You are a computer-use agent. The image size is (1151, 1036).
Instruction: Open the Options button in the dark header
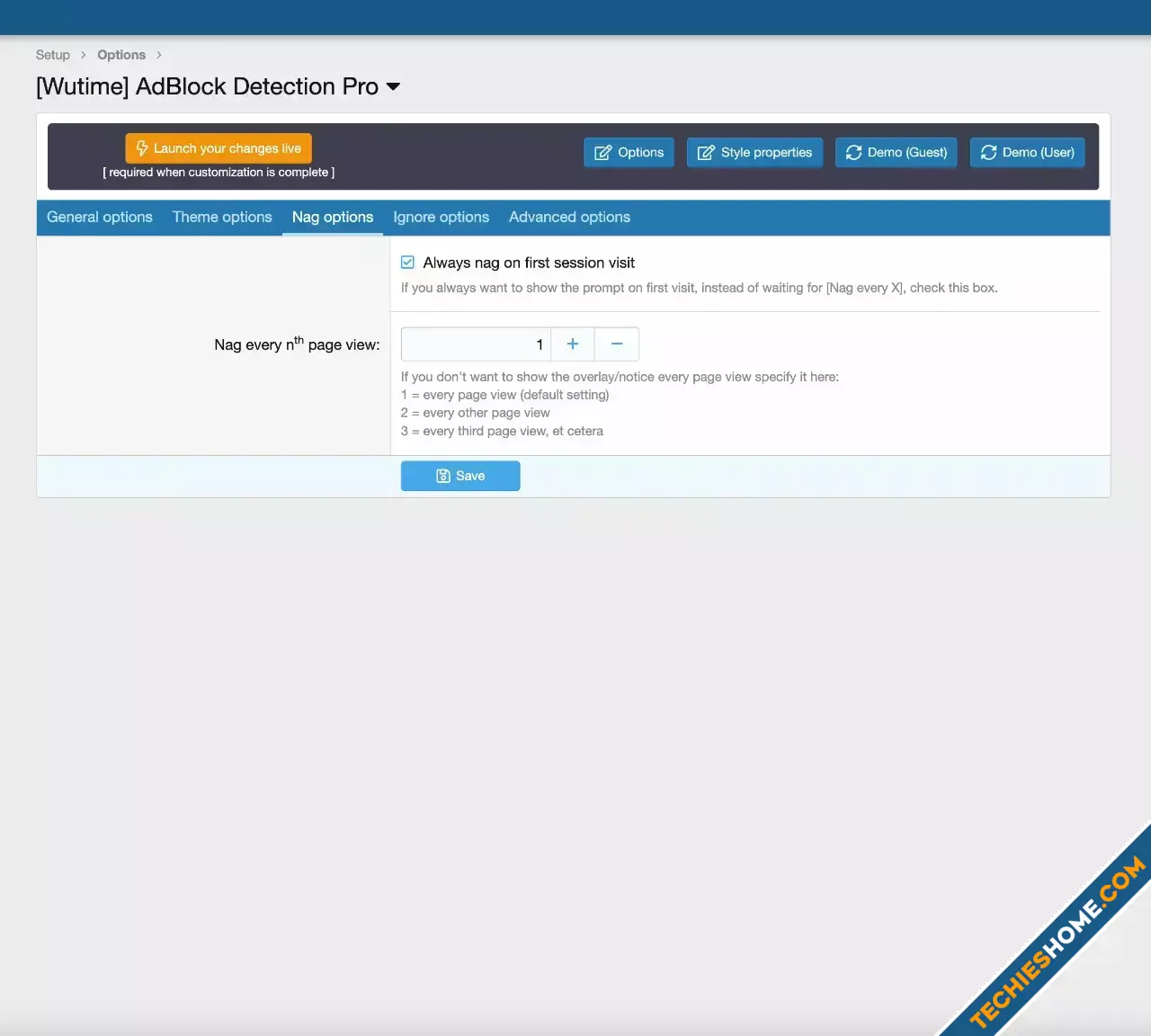pyautogui.click(x=629, y=152)
